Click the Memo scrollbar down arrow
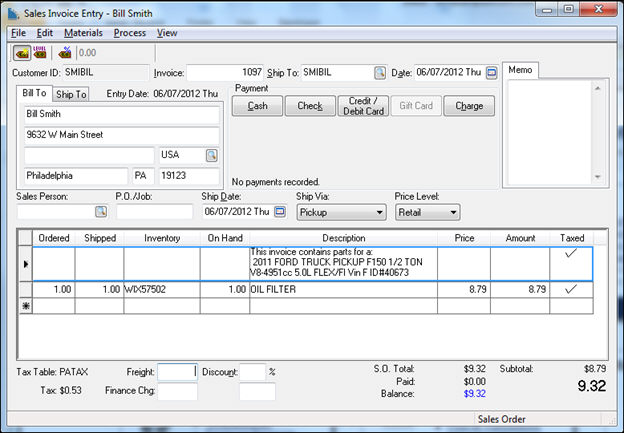Viewport: 624px width, 433px height. coord(597,177)
